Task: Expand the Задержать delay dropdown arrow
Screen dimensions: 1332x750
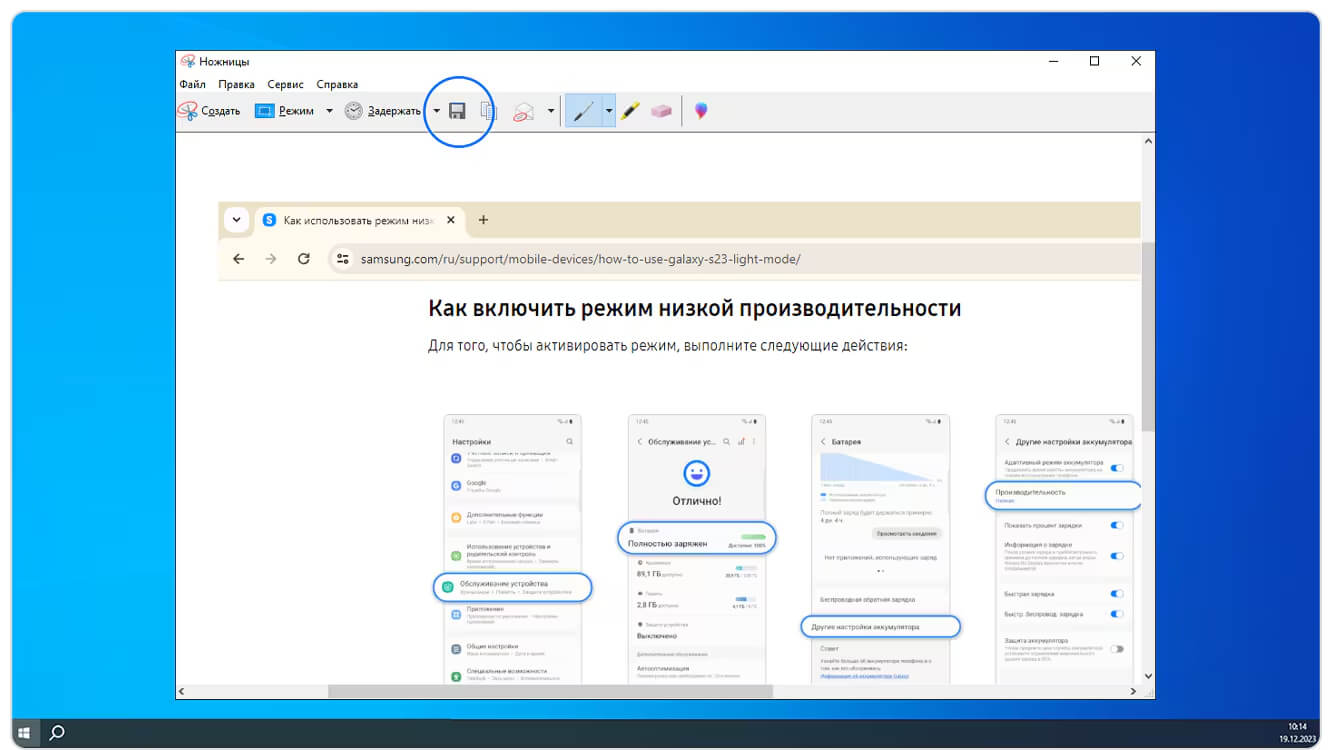Action: pyautogui.click(x=436, y=111)
